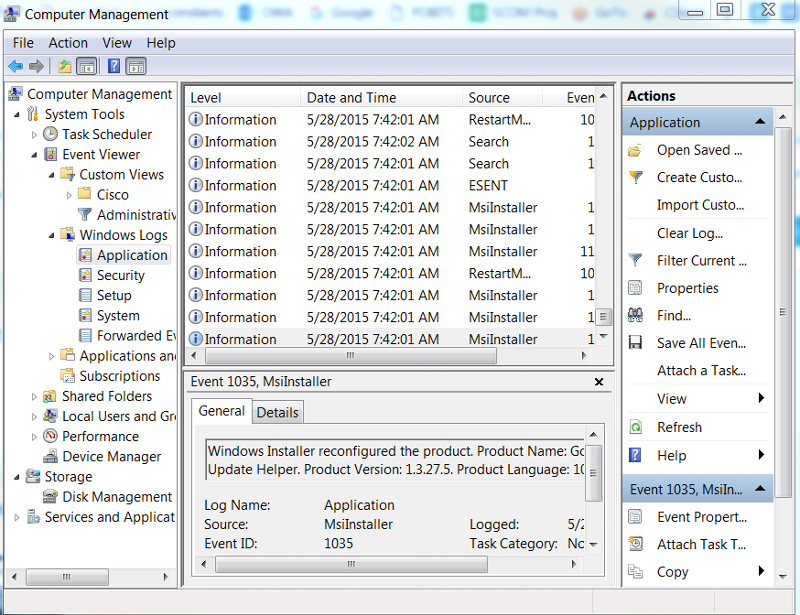Expand the Task Scheduler tree node
Image resolution: width=800 pixels, height=615 pixels.
point(34,135)
